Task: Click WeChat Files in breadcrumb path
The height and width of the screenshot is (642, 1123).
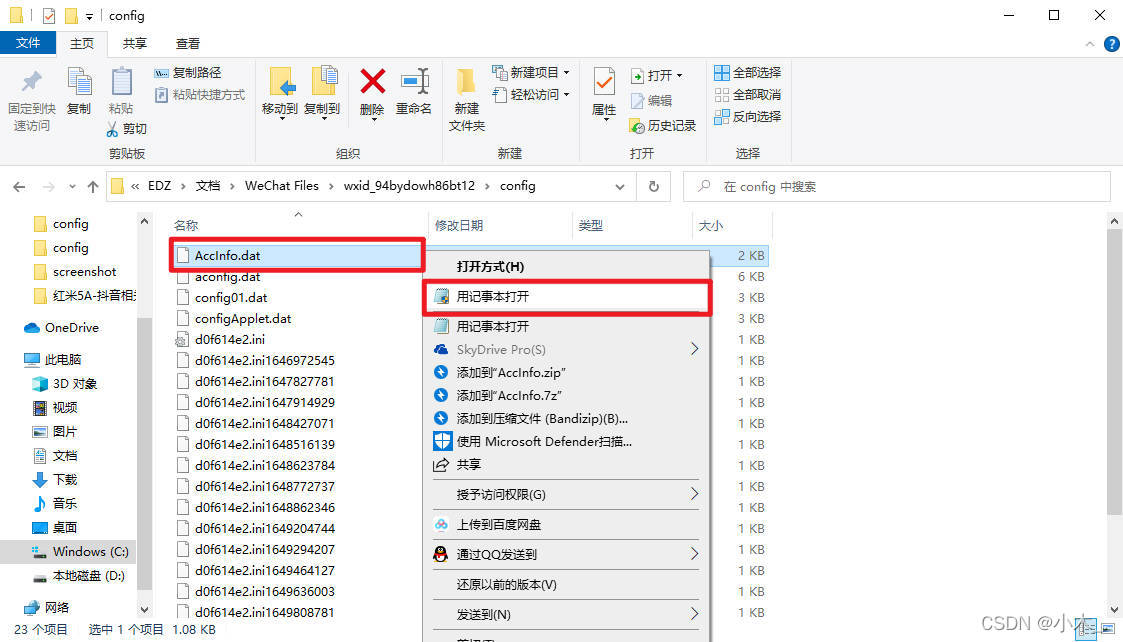Action: click(281, 186)
